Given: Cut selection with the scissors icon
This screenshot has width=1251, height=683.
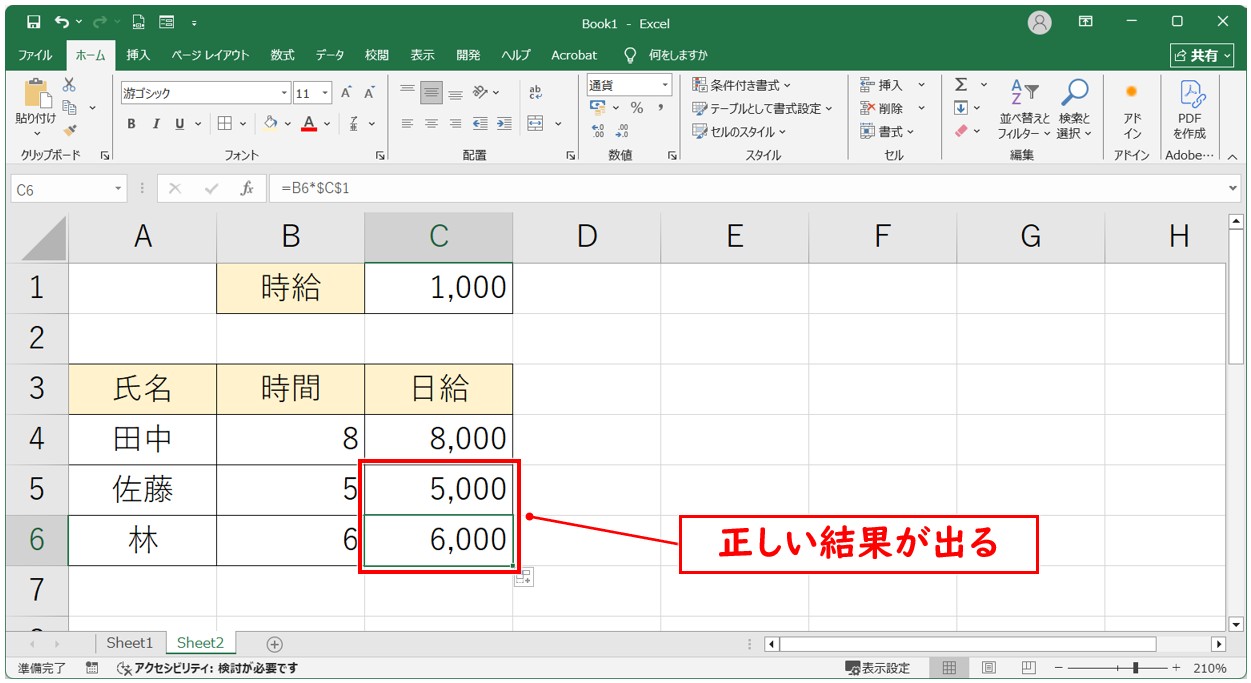Looking at the screenshot, I should [69, 86].
